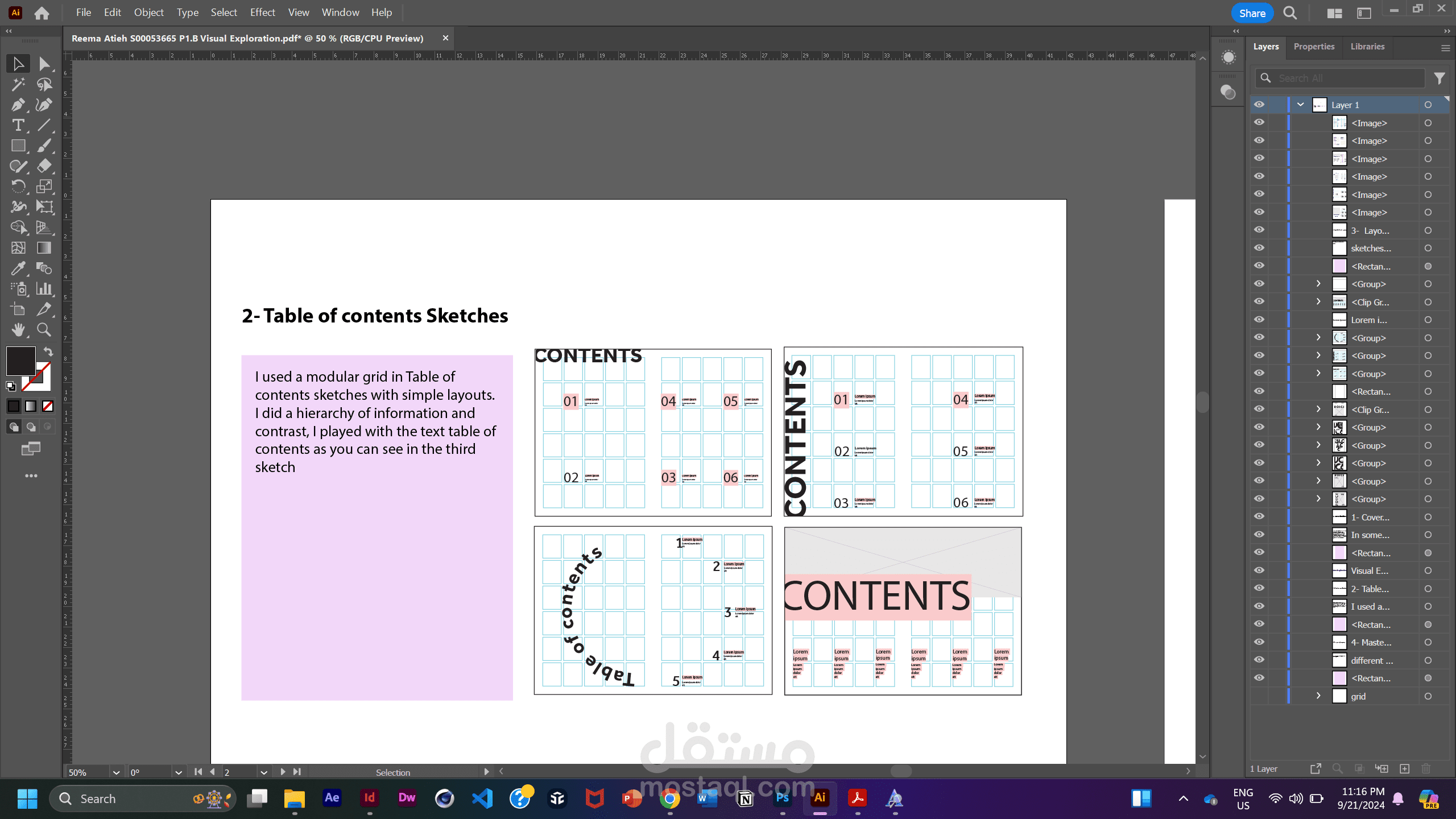This screenshot has width=1456, height=819.
Task: Switch to the Properties tab
Action: [1313, 47]
